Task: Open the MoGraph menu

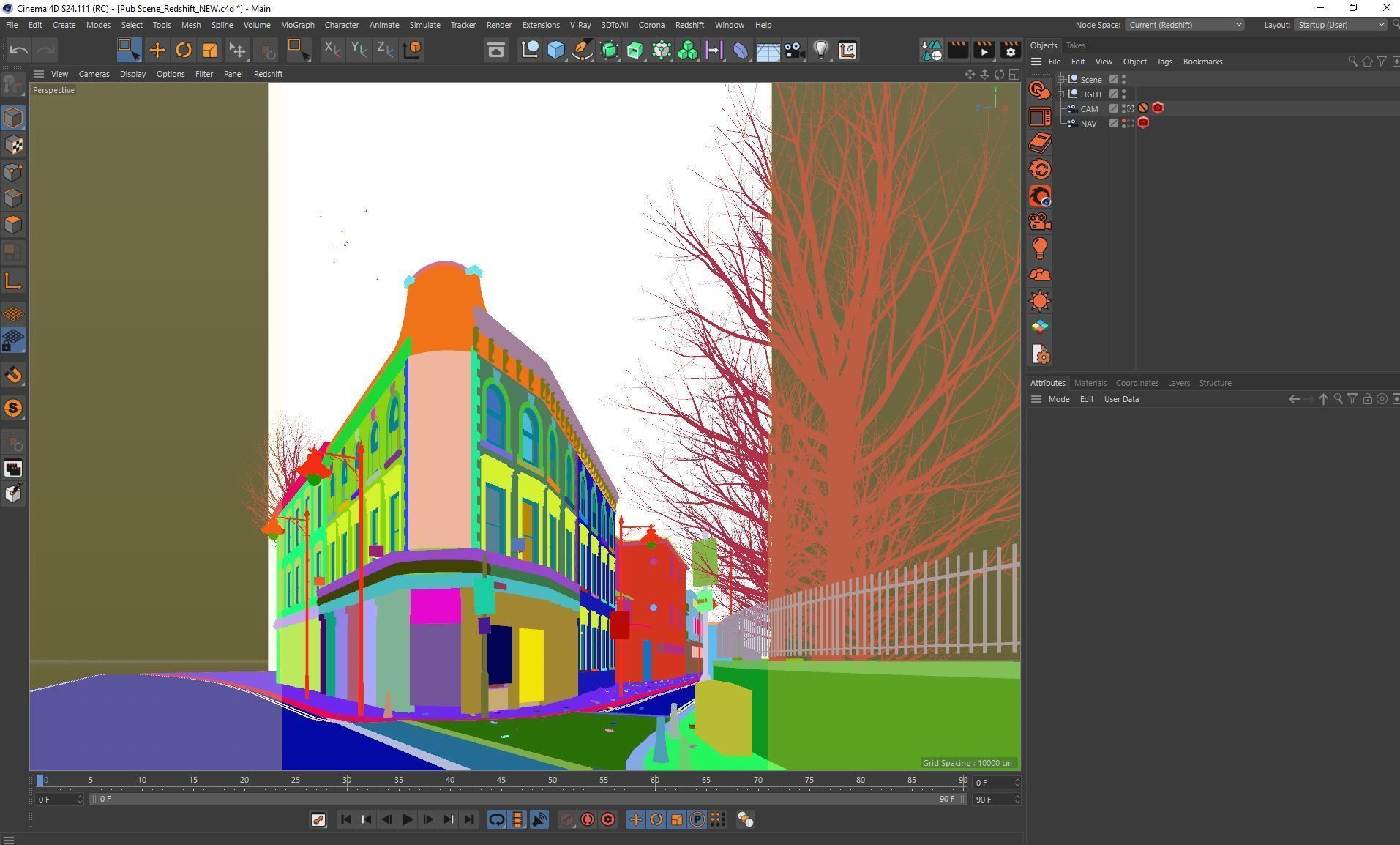Action: [x=297, y=25]
